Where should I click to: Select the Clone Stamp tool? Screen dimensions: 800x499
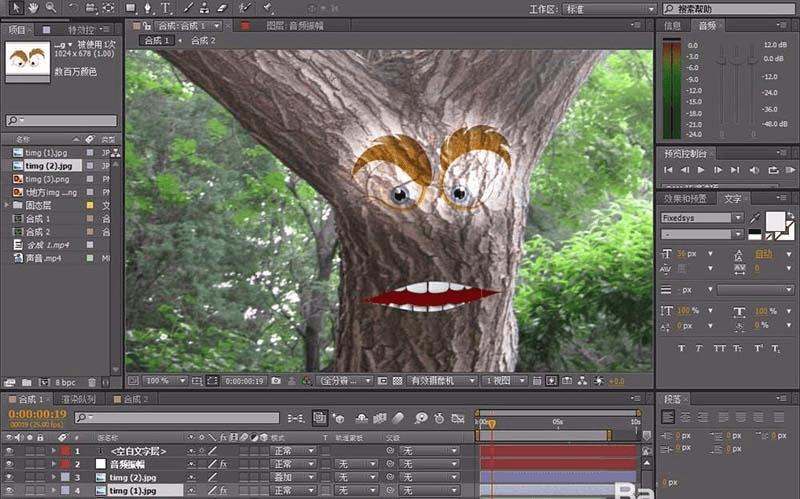[x=203, y=8]
